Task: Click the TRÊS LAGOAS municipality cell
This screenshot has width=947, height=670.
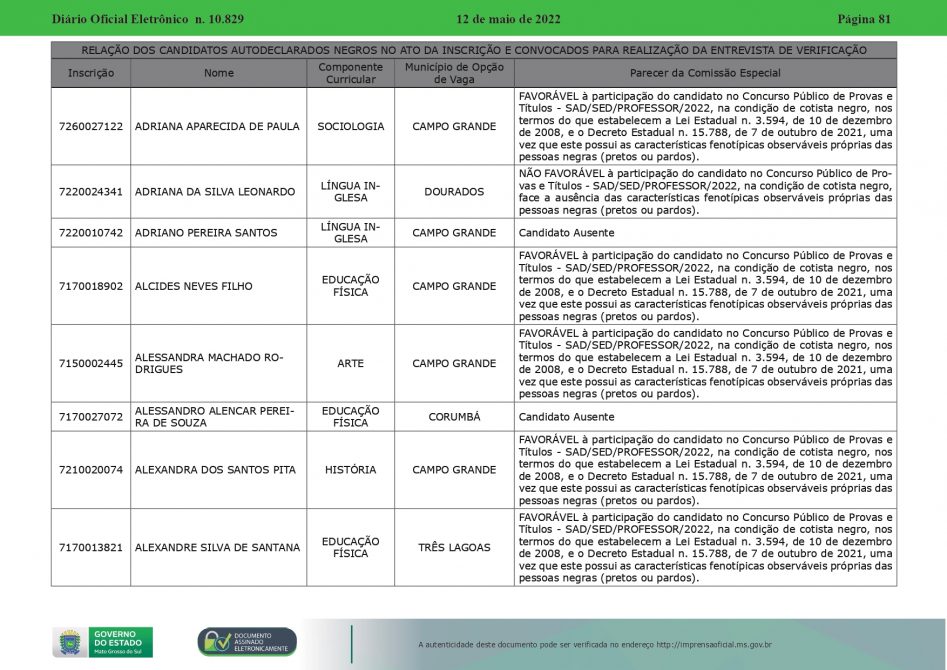Action: click(454, 548)
